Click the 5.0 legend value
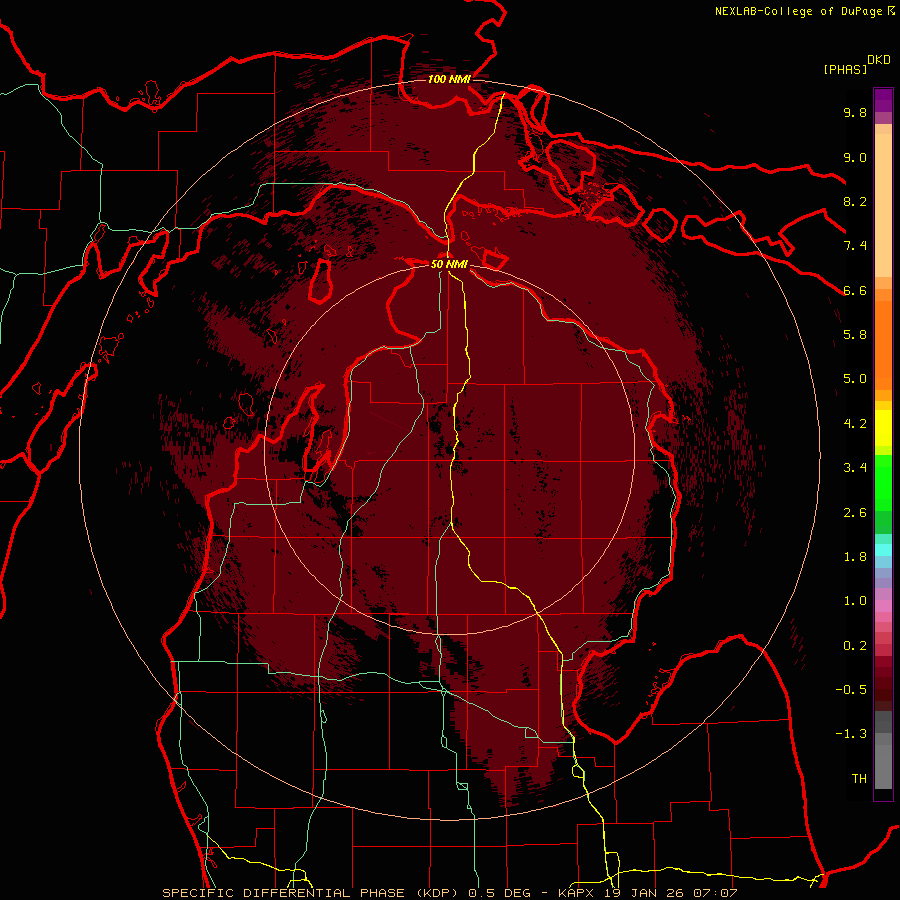The image size is (900, 900). [x=855, y=379]
